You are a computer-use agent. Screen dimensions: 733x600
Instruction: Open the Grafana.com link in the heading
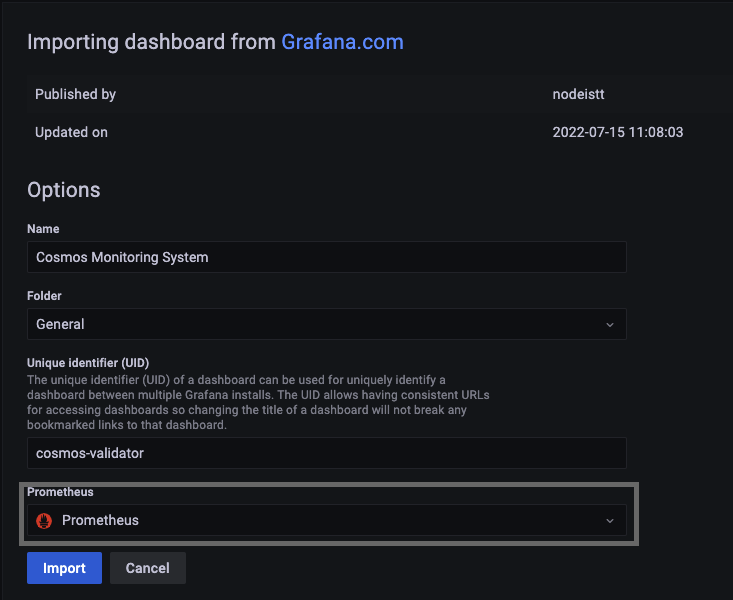tap(342, 42)
